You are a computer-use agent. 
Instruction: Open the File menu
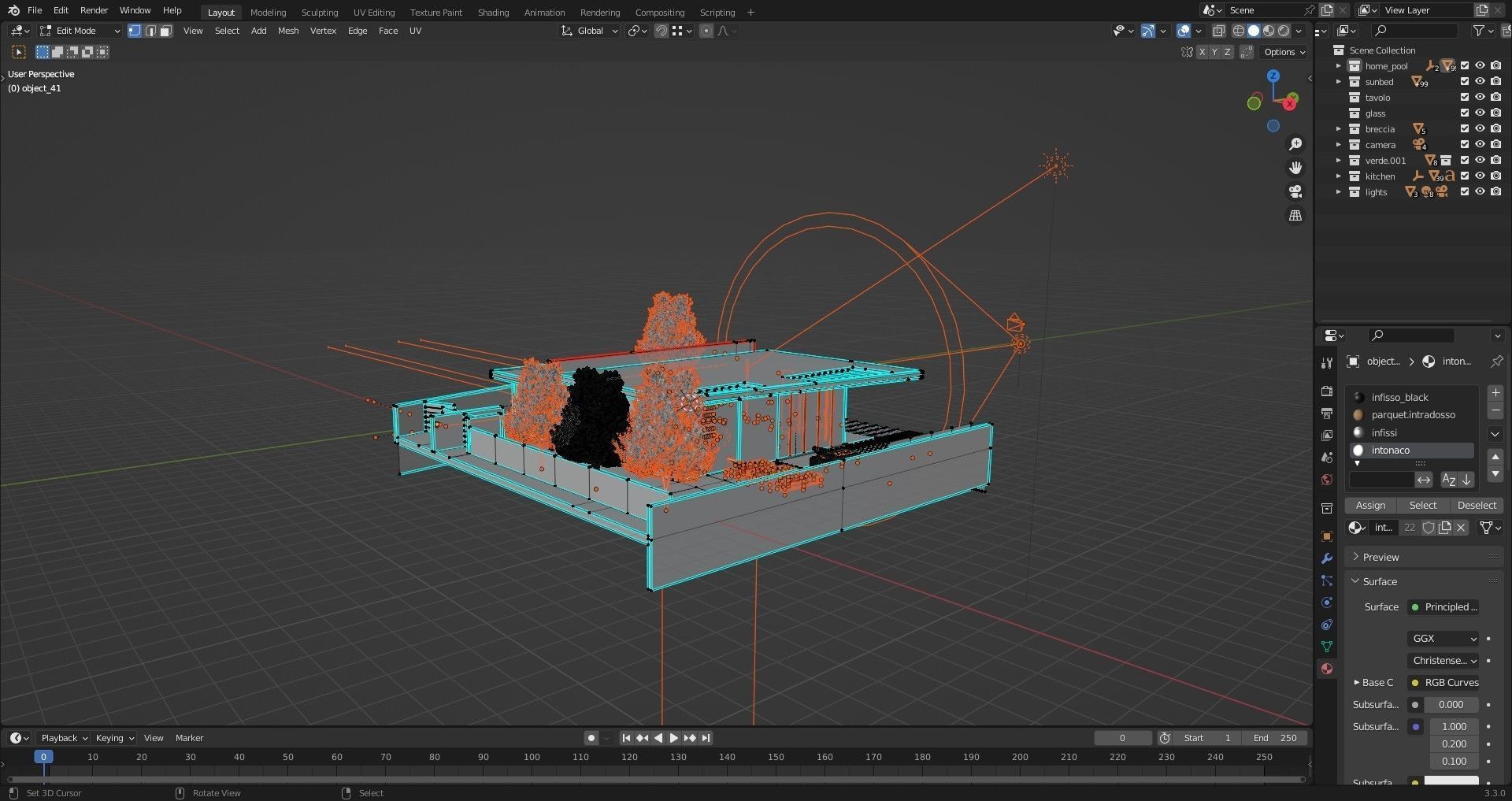tap(35, 10)
